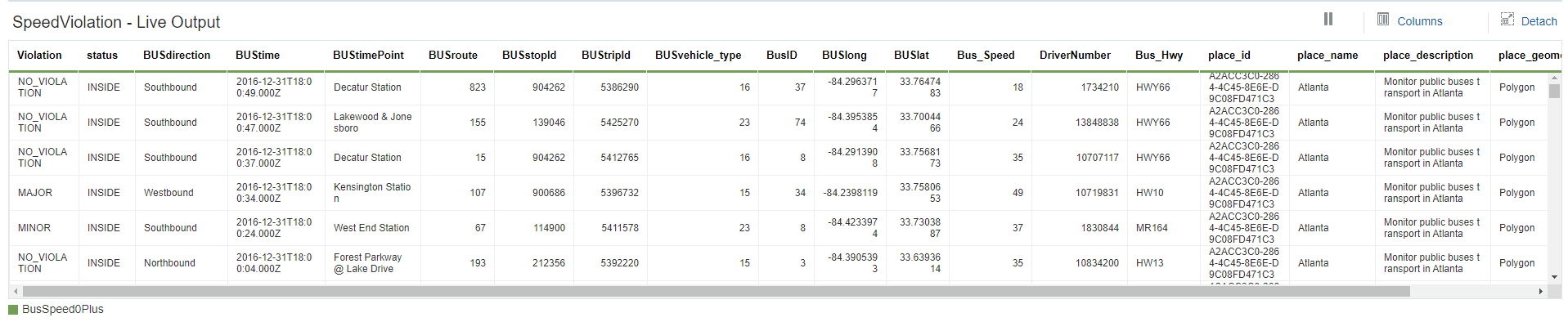Select the Kensington Station time point cell

pos(372,193)
